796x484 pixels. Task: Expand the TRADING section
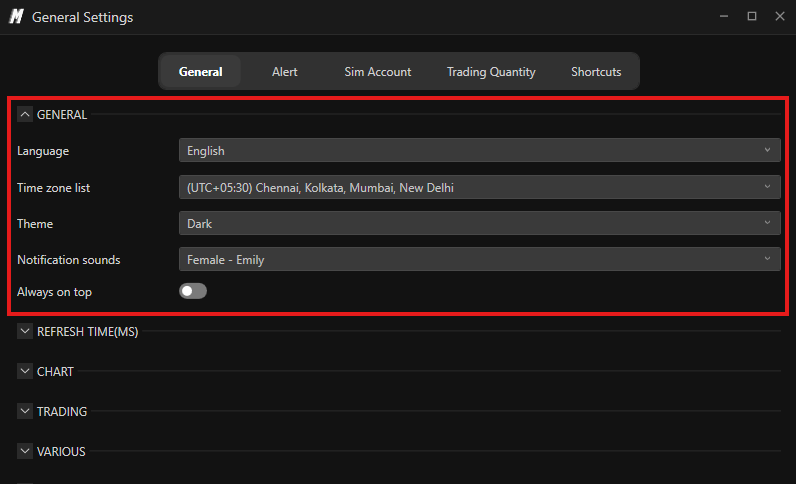tap(25, 411)
